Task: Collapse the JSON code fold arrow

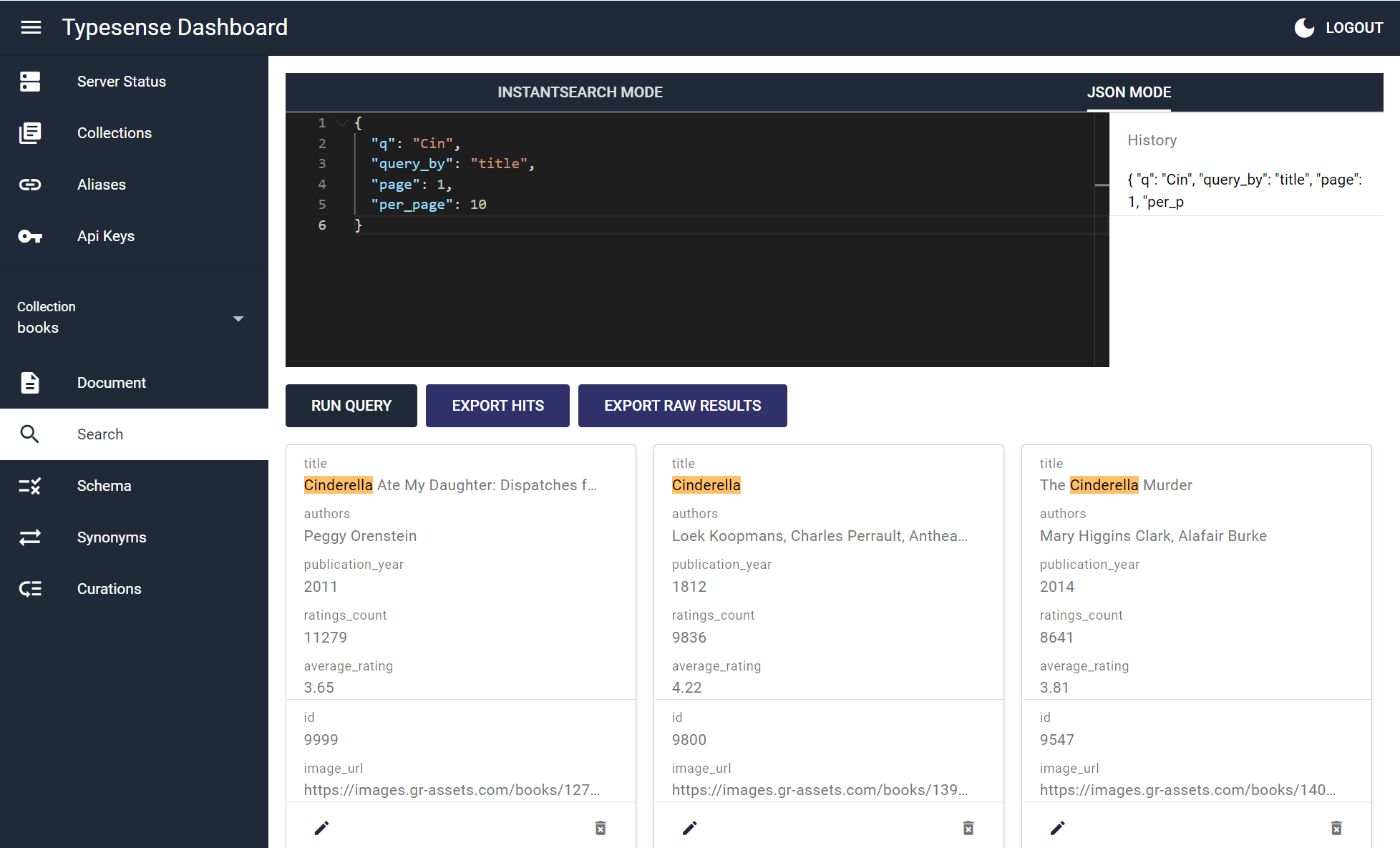Action: point(342,123)
